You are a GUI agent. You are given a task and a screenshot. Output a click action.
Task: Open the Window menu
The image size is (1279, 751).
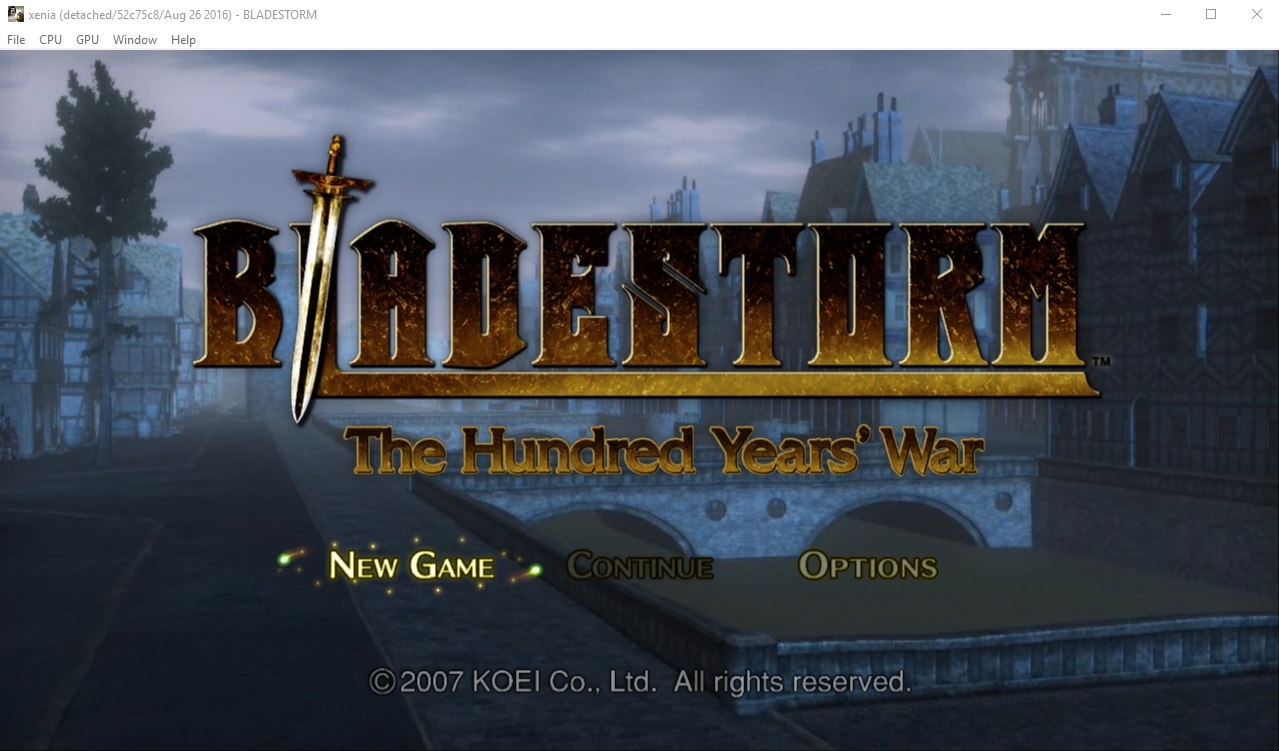135,40
